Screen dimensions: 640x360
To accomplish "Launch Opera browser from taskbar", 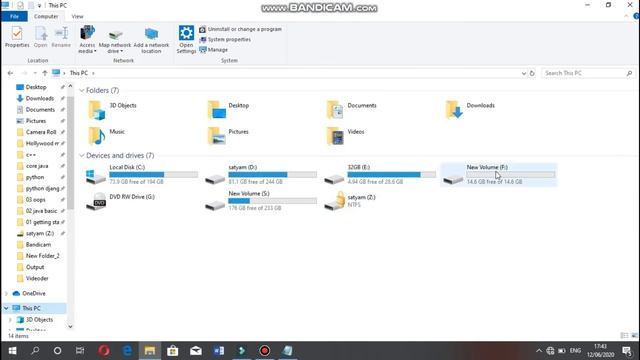I will click(104, 351).
